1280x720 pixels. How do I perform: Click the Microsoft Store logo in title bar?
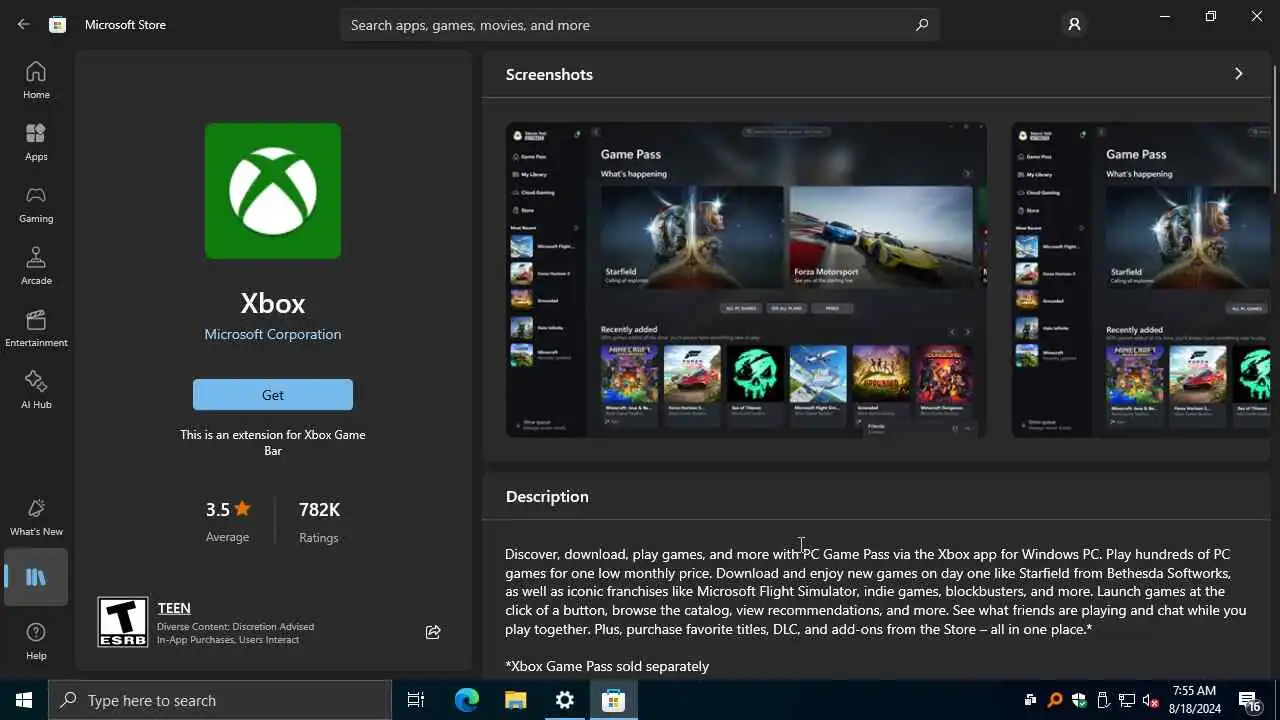(58, 24)
